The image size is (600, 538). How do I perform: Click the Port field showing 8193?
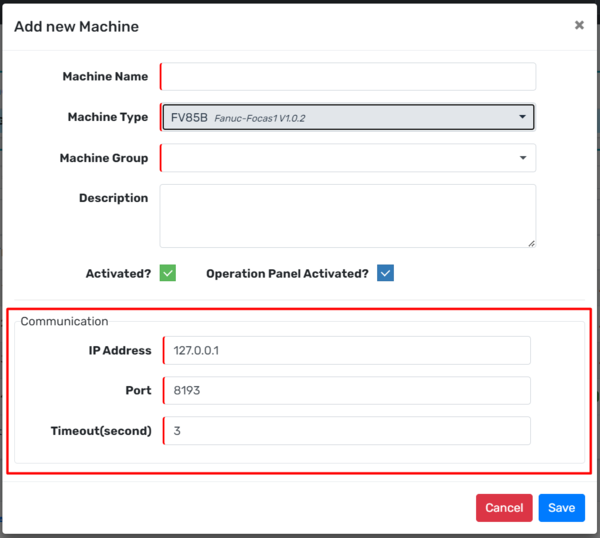346,391
